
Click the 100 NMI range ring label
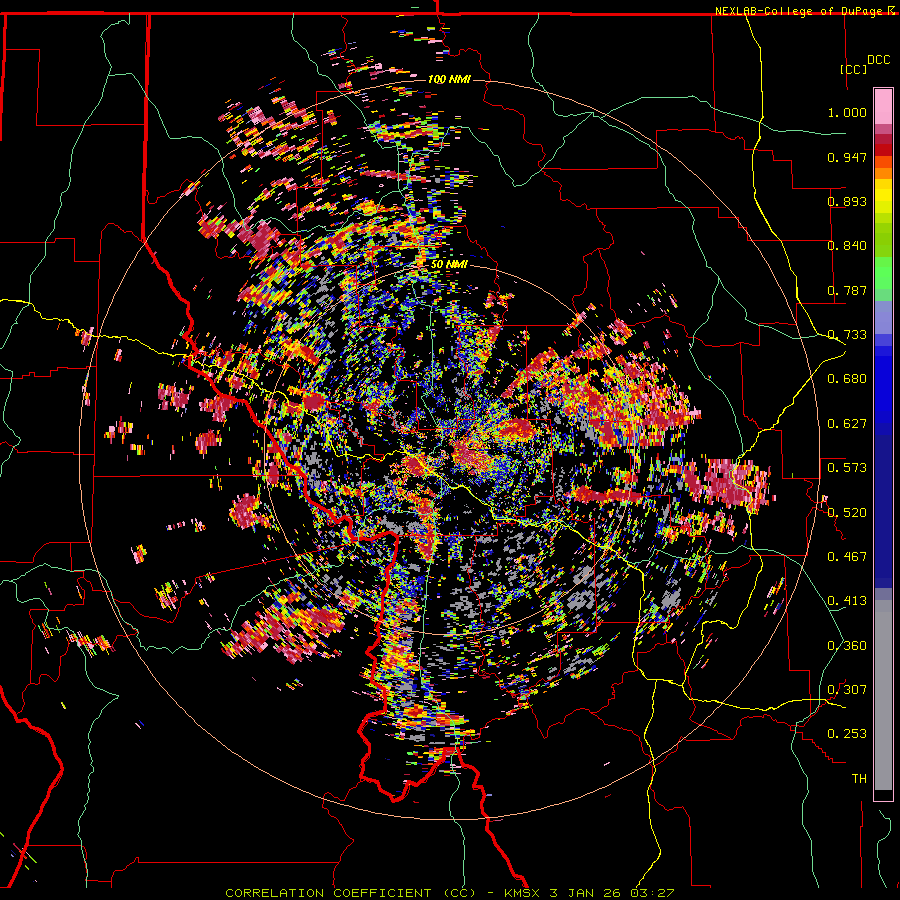point(449,79)
